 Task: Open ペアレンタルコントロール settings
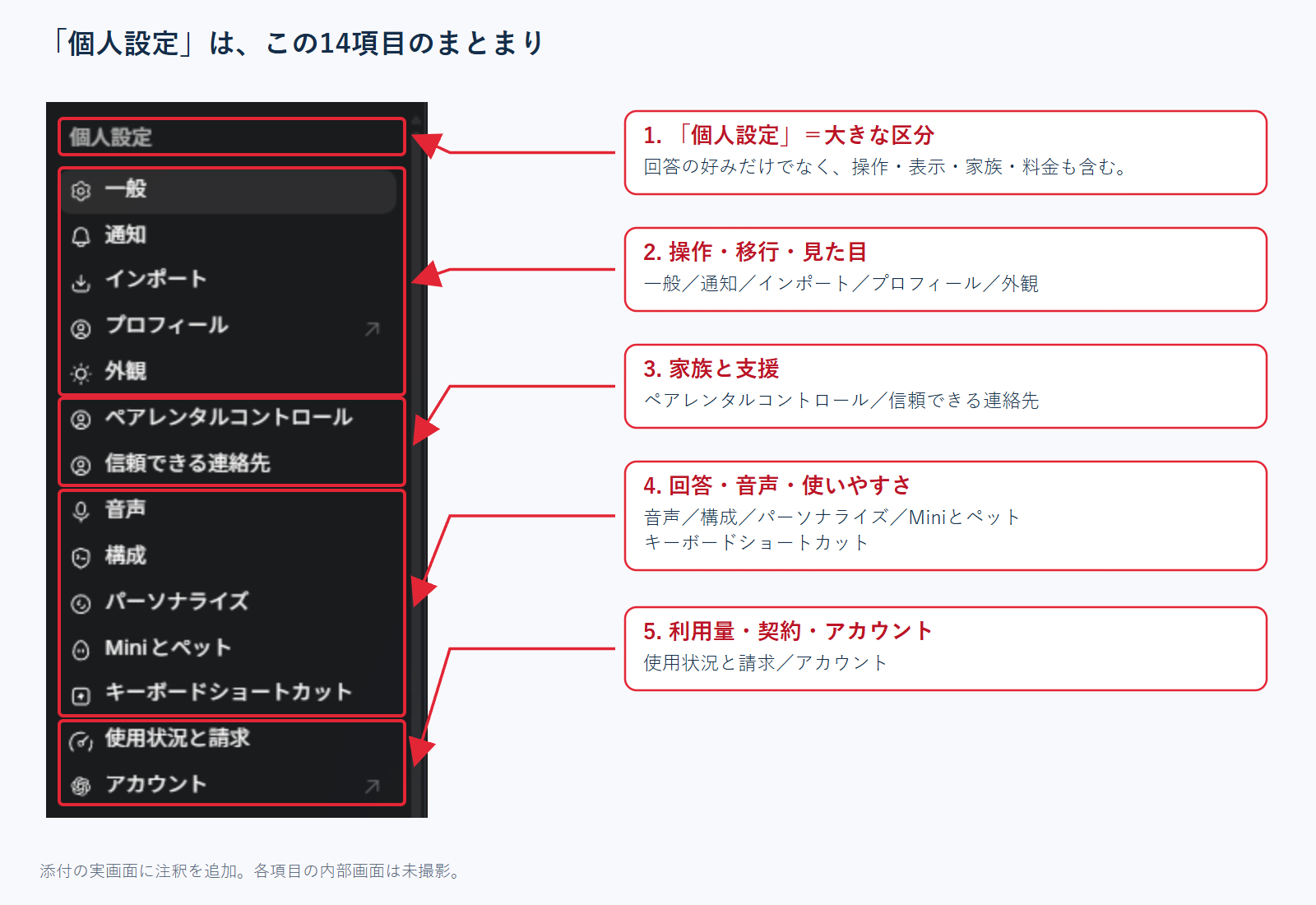point(229,419)
